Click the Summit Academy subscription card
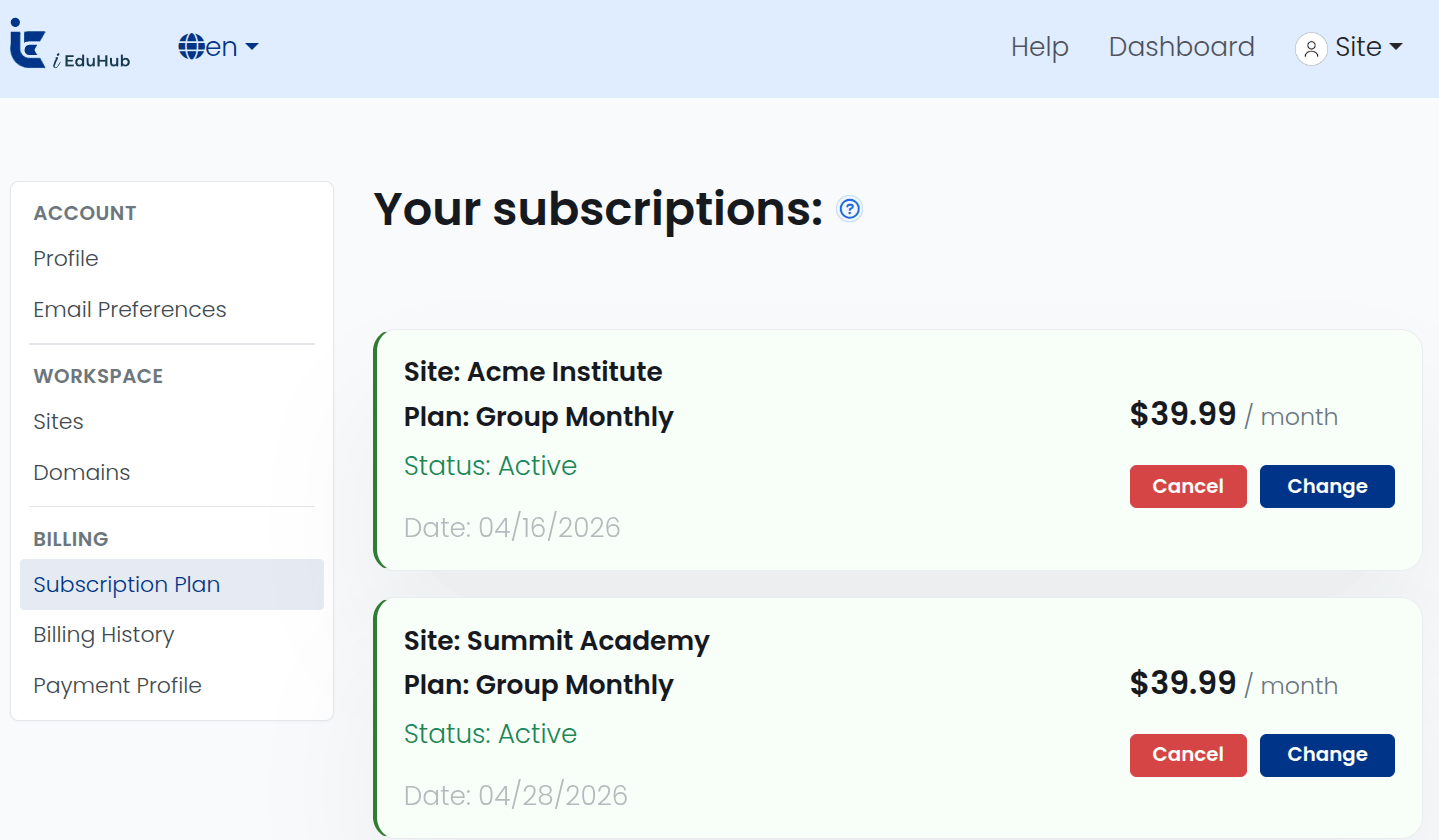 point(898,718)
